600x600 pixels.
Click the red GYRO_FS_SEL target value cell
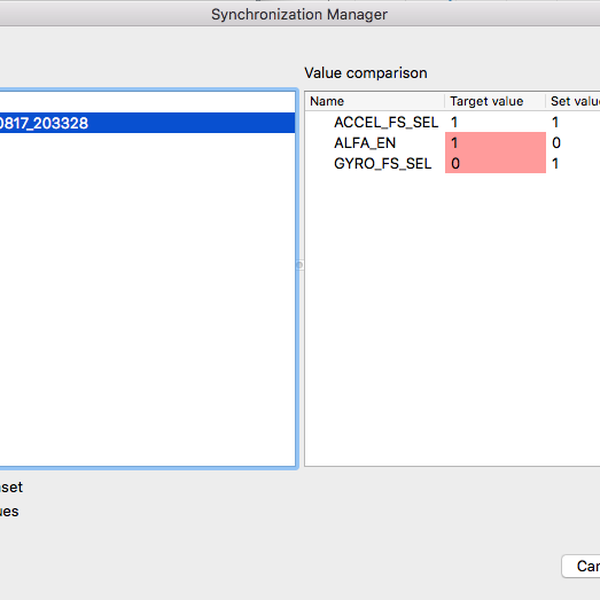494,163
